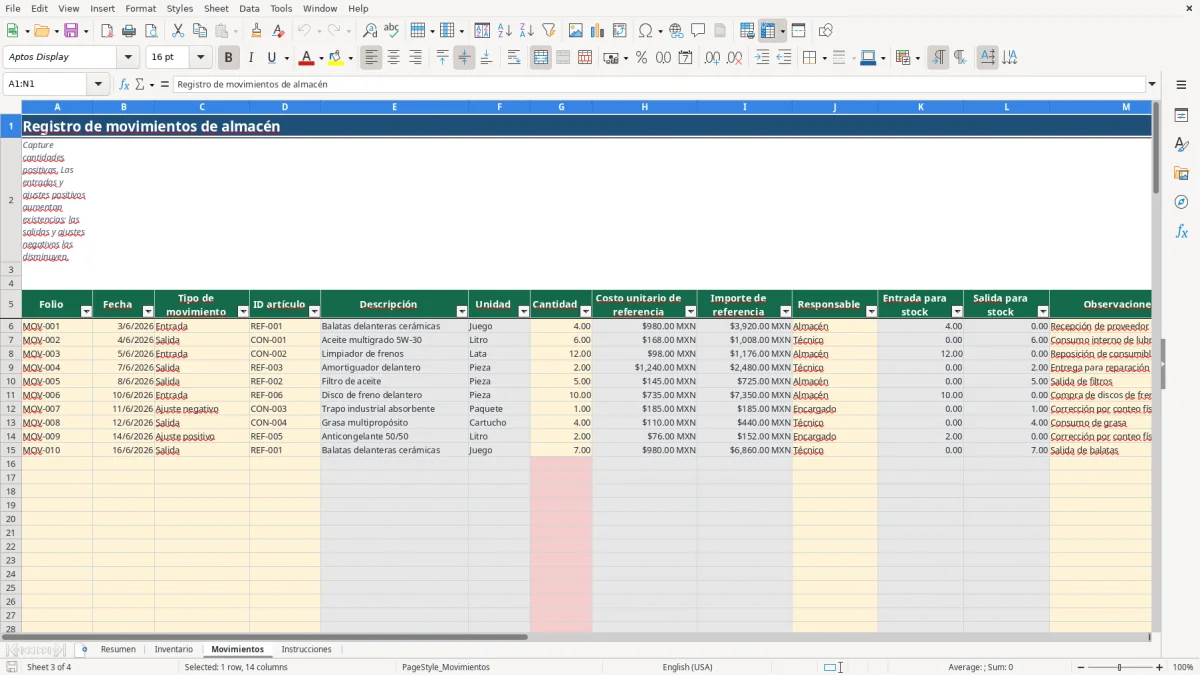Toggle center horizontally alignment
The width and height of the screenshot is (1200, 675).
point(393,58)
